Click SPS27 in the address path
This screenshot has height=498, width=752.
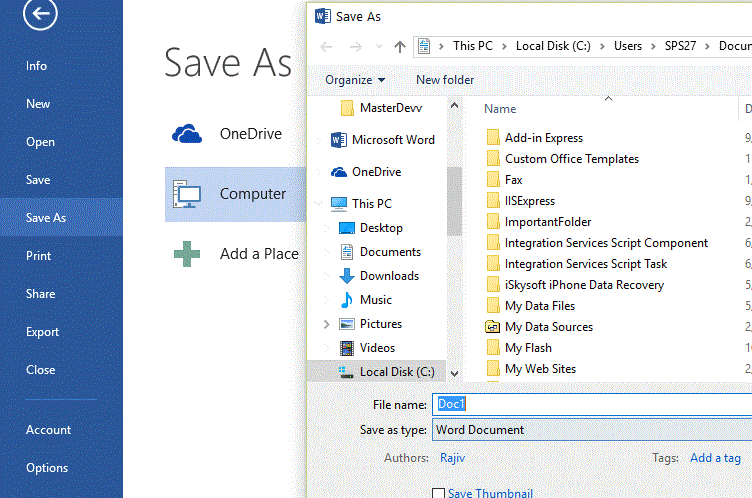680,46
